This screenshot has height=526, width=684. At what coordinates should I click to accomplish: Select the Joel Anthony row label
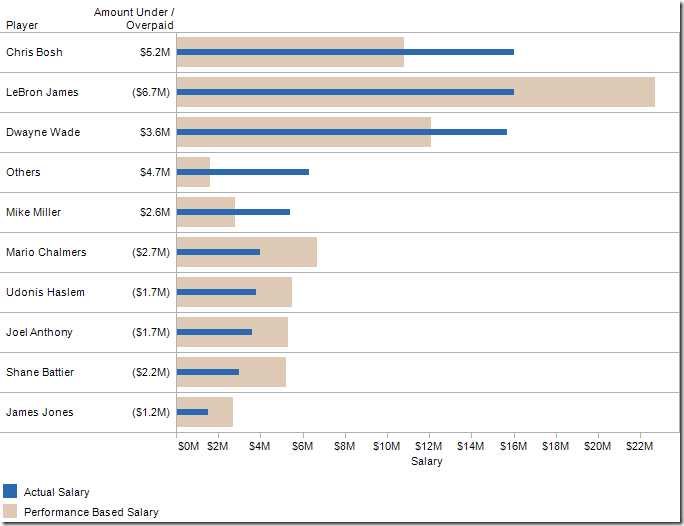[39, 332]
